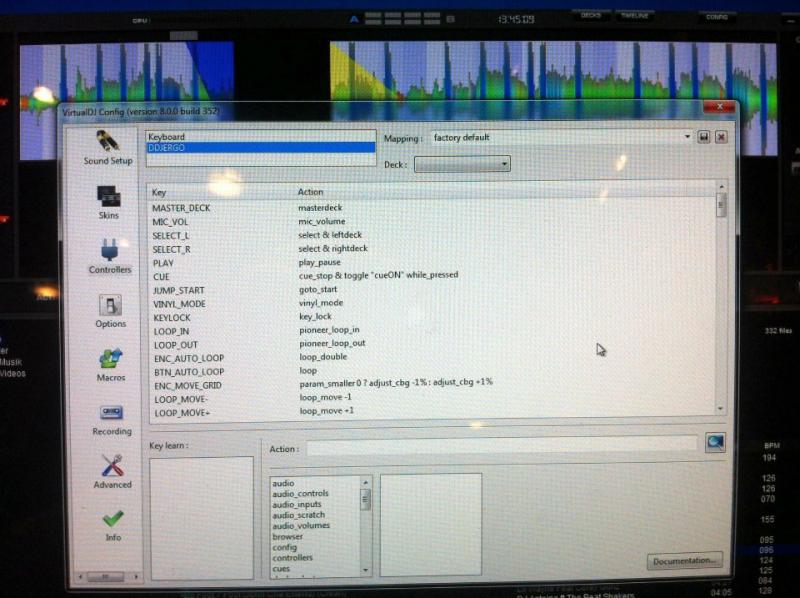Select the JUMP_START key row
Image resolution: width=800 pixels, height=598 pixels.
[433, 290]
